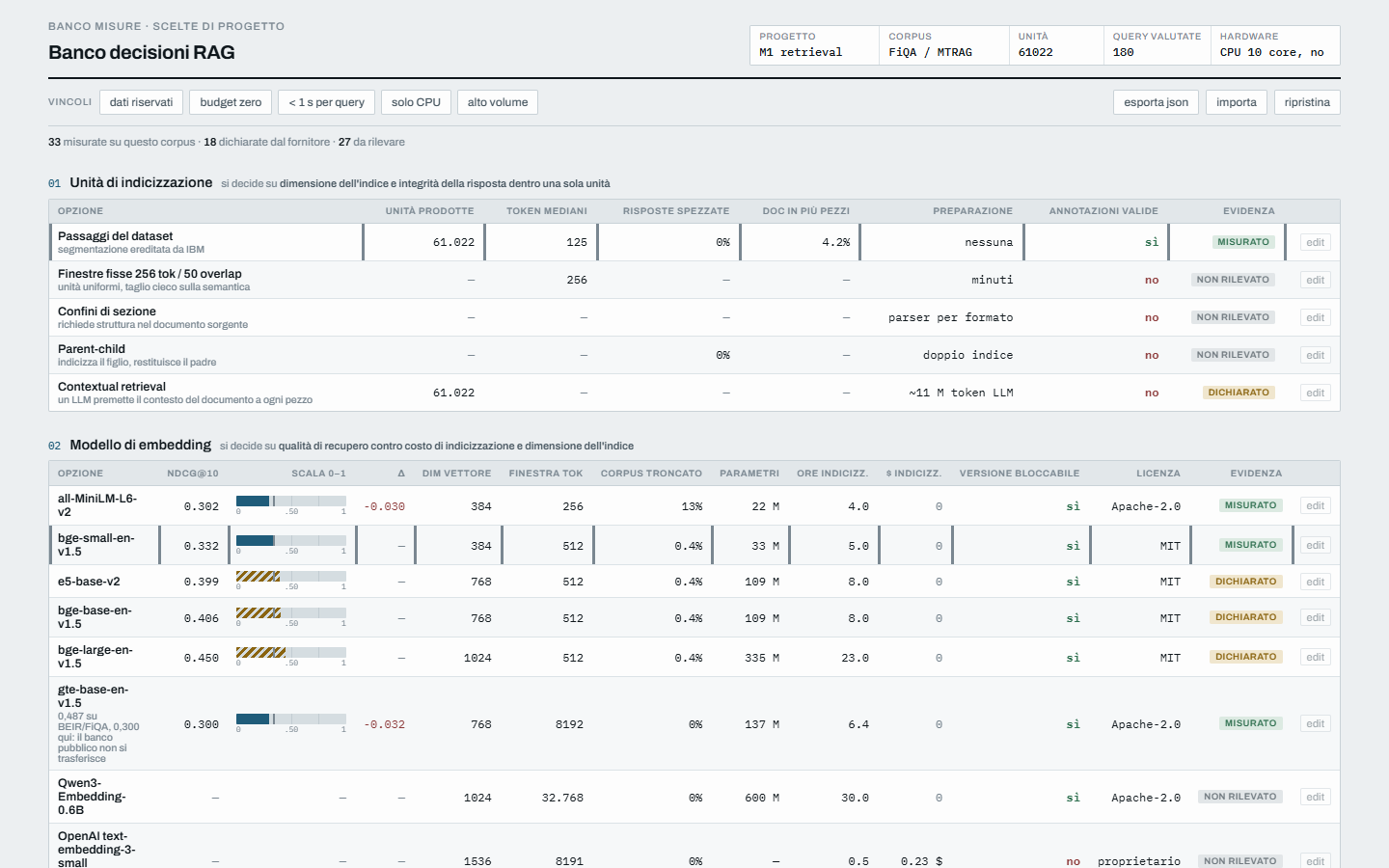Click the "Risposte spezzate" column header
Image resolution: width=1389 pixels, height=868 pixels.
[x=676, y=211]
